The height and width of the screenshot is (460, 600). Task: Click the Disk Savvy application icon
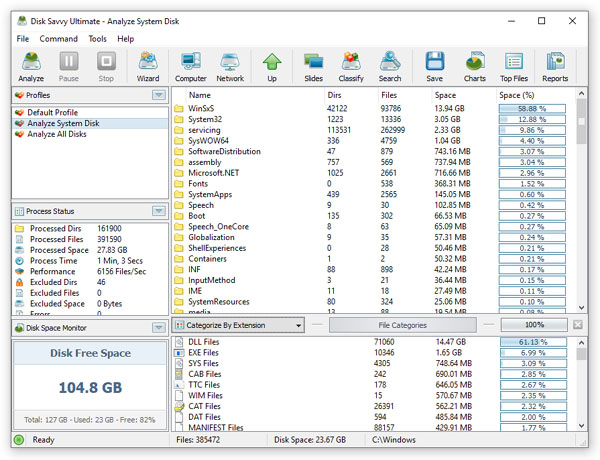pos(22,21)
